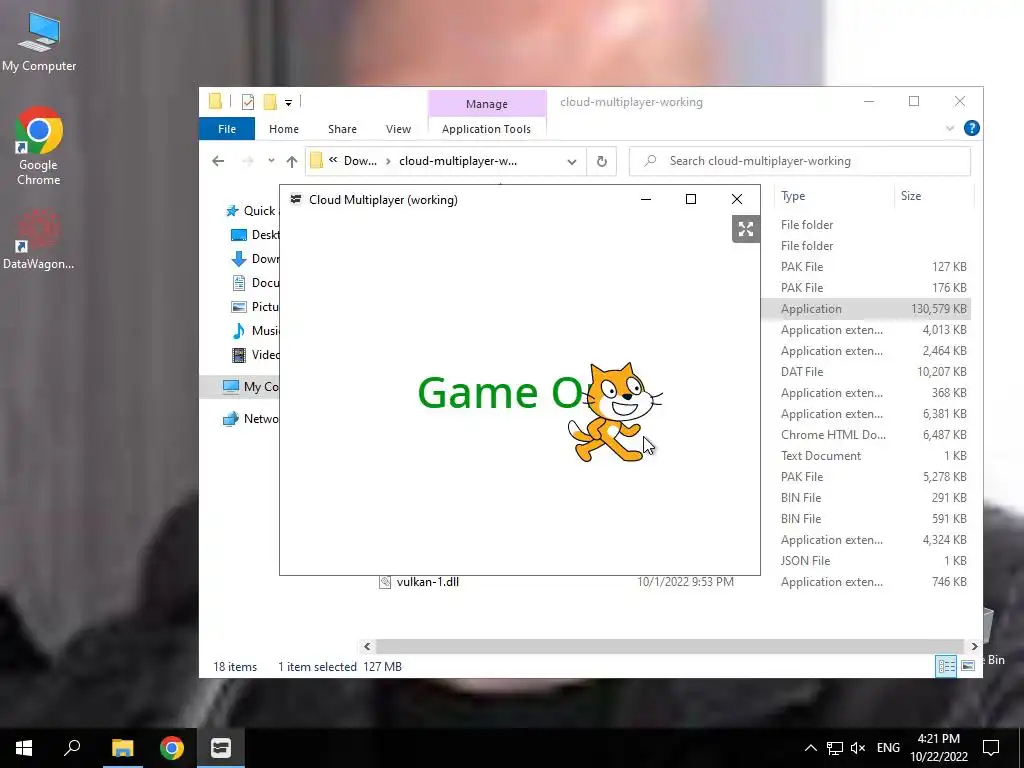The width and height of the screenshot is (1024, 768).
Task: Click the horizontal scrollbar track
Action: (x=671, y=647)
